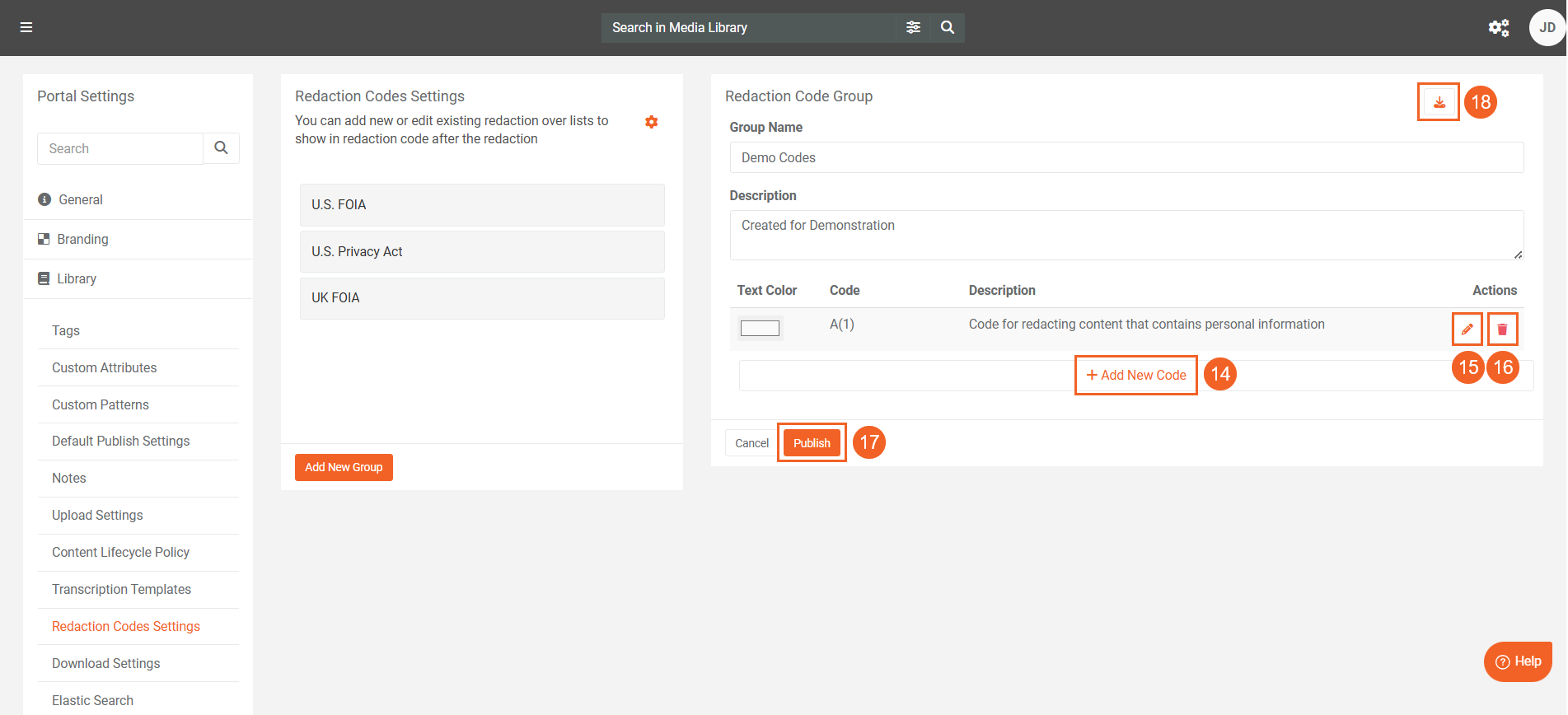
Task: Delete the A(1) redaction code
Action: (1502, 329)
